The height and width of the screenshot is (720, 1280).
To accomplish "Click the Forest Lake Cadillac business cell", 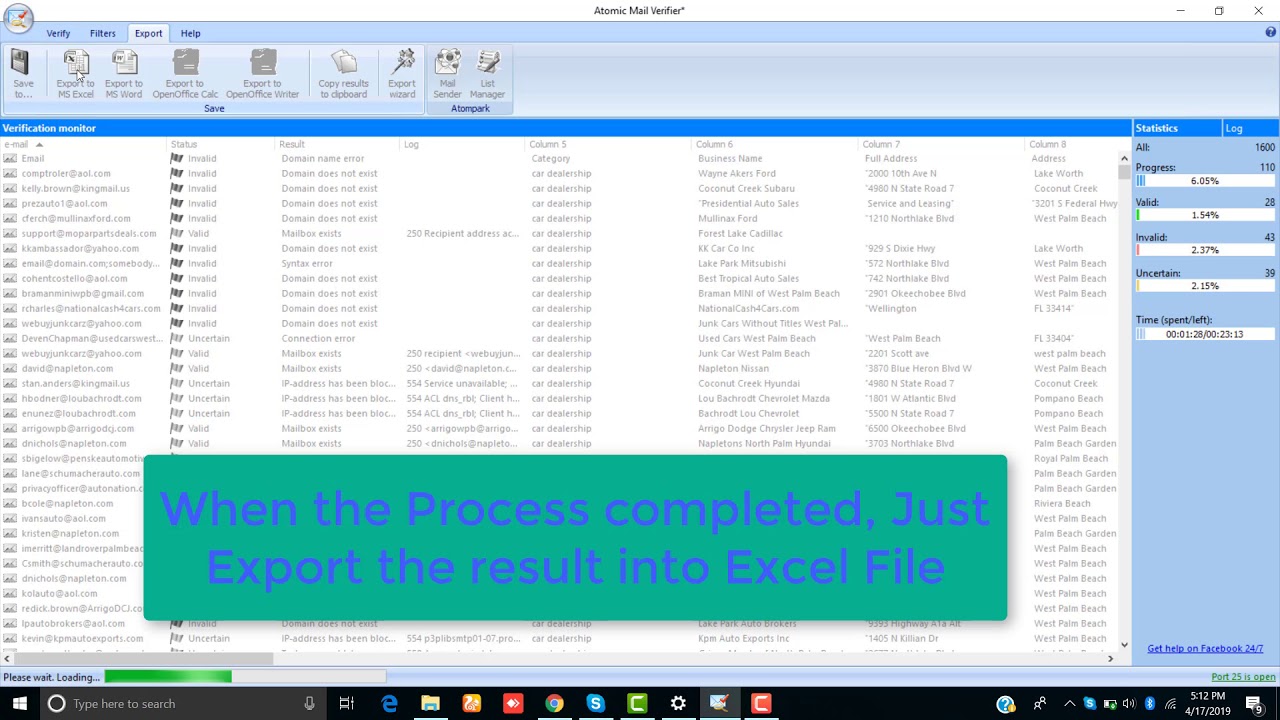I will click(x=740, y=233).
